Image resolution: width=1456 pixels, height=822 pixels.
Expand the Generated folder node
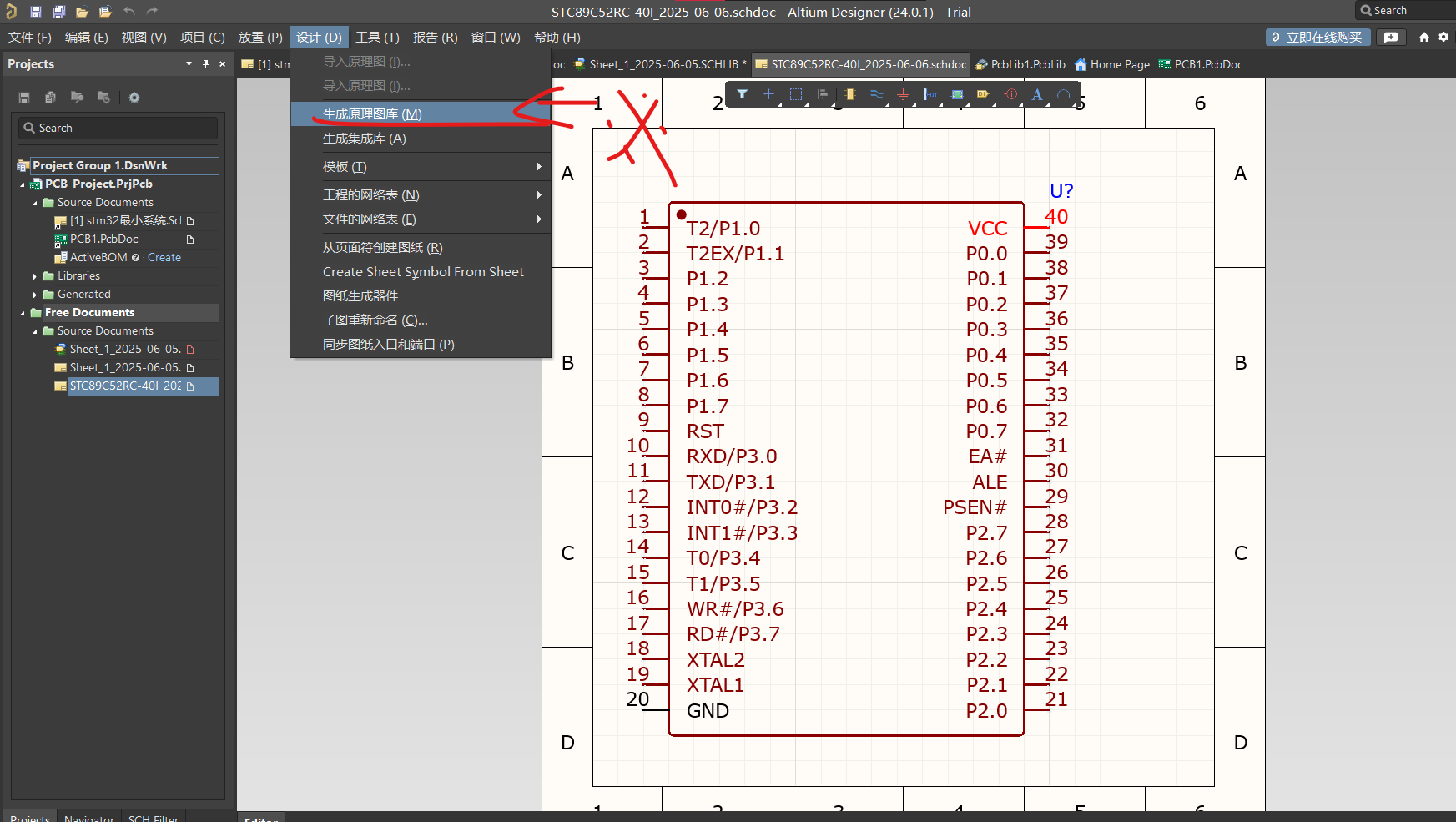click(35, 295)
